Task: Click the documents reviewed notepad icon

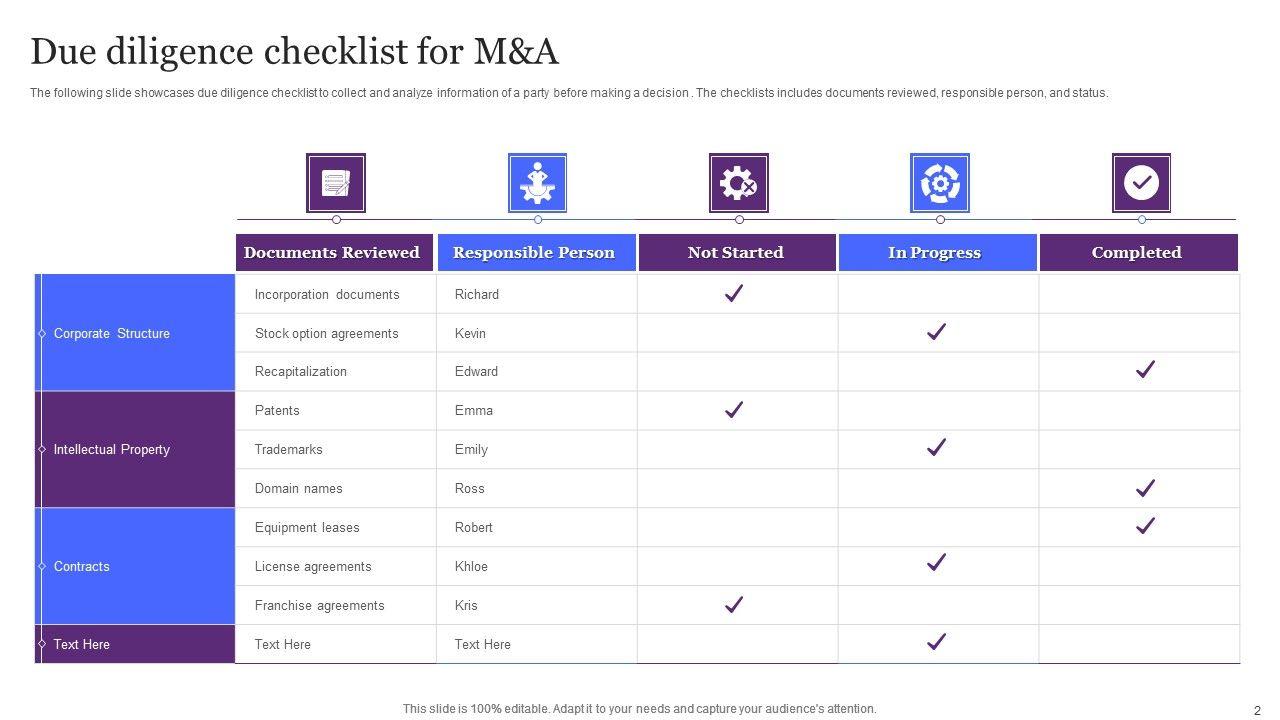Action: (x=336, y=183)
